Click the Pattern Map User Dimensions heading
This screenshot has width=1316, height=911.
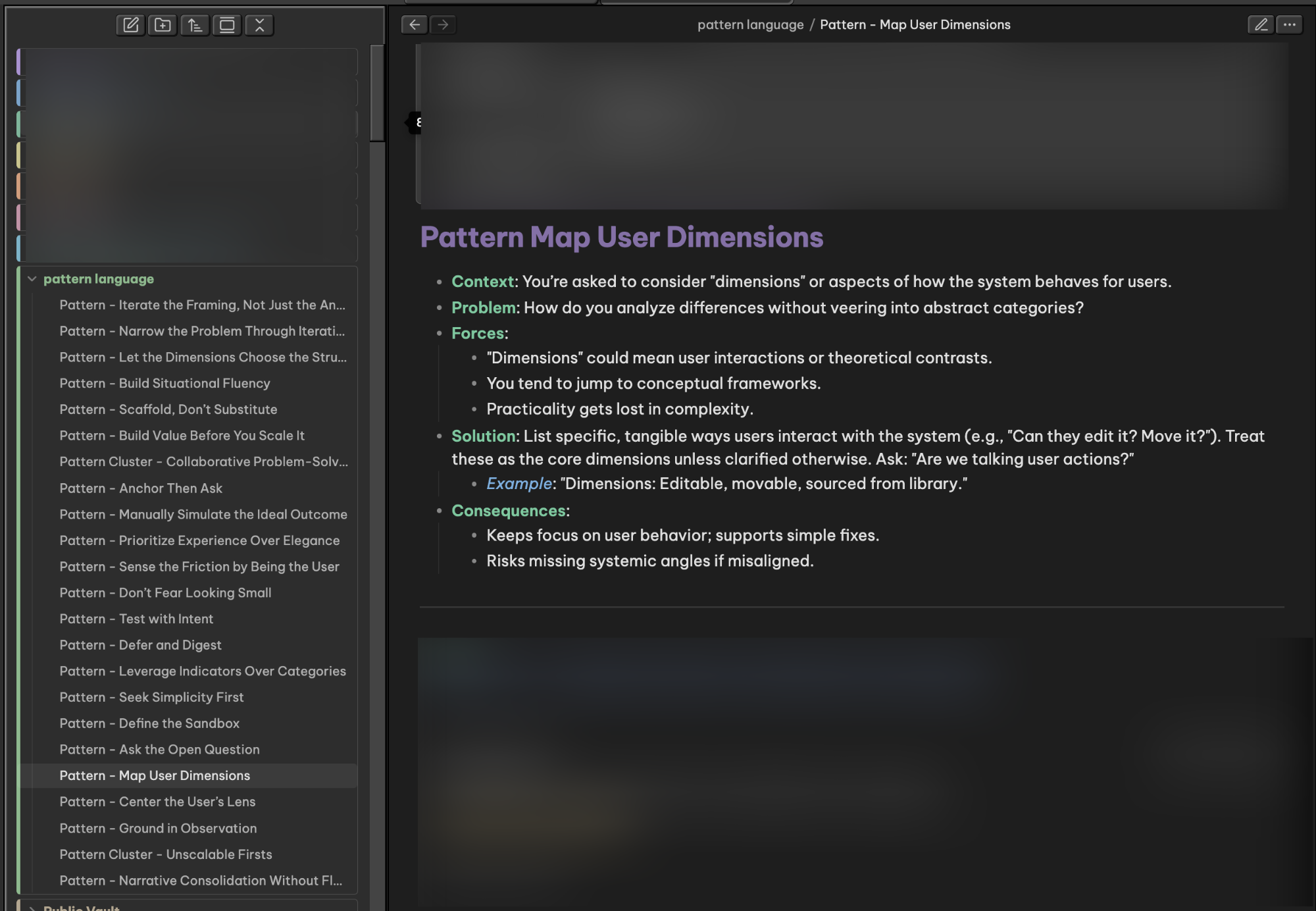622,237
